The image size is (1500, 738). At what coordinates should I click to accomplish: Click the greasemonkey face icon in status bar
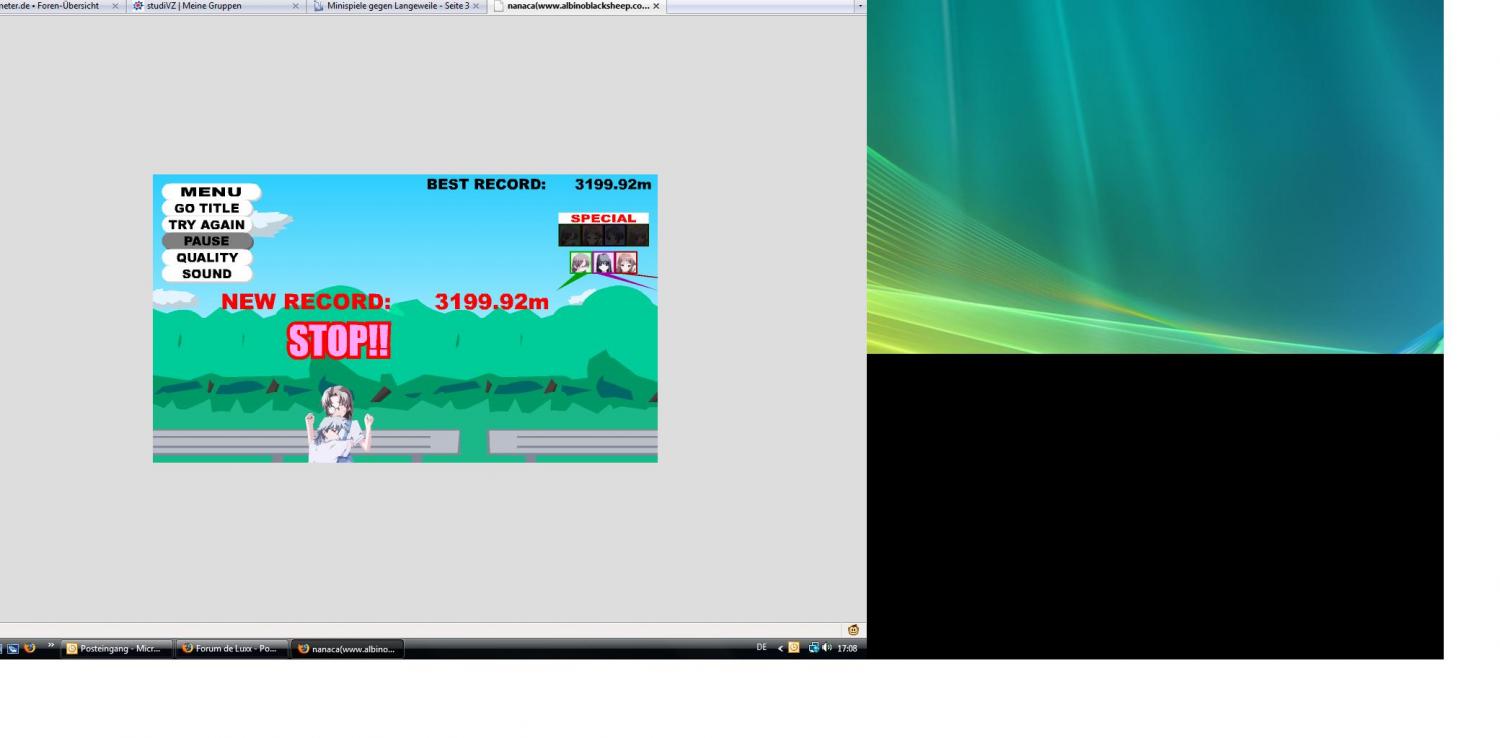(x=853, y=630)
